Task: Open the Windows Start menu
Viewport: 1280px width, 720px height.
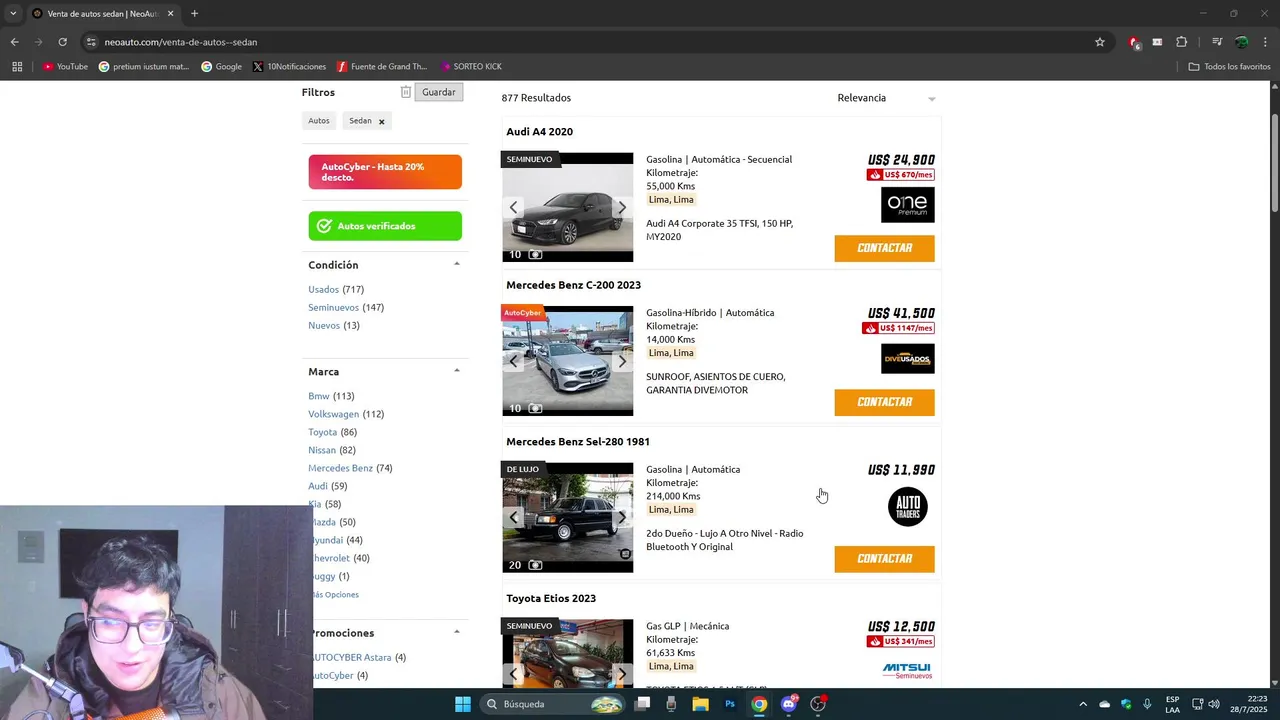Action: tap(463, 704)
